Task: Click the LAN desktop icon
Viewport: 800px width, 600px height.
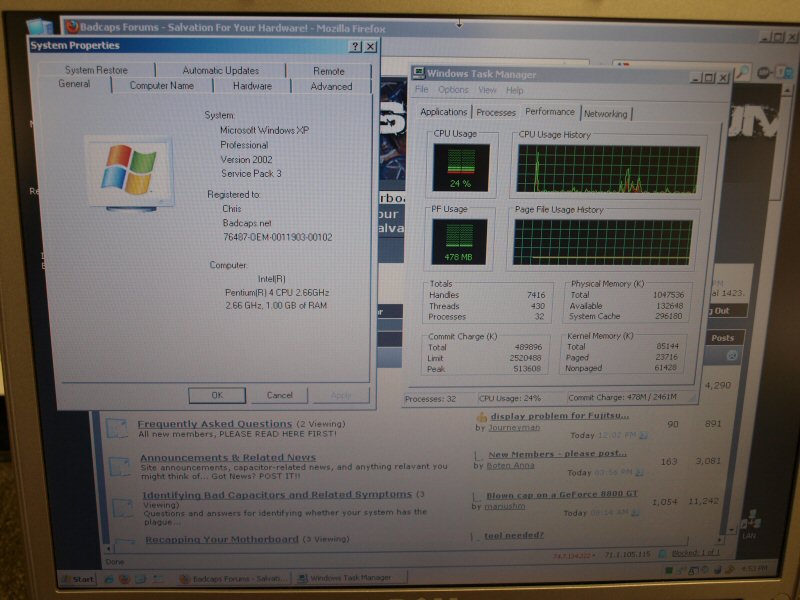Action: click(x=750, y=524)
